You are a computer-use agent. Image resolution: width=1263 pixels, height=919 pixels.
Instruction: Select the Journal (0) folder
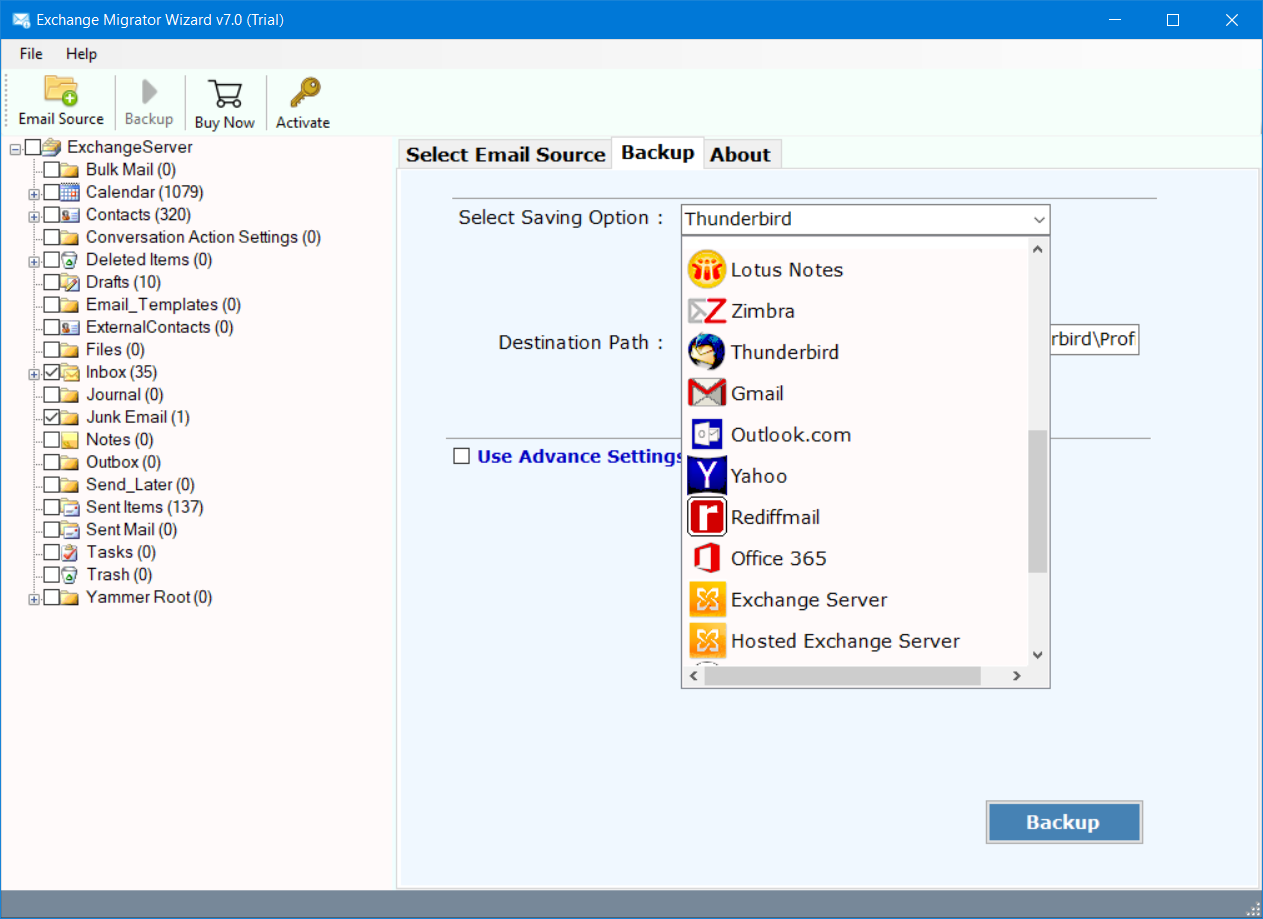pos(125,395)
